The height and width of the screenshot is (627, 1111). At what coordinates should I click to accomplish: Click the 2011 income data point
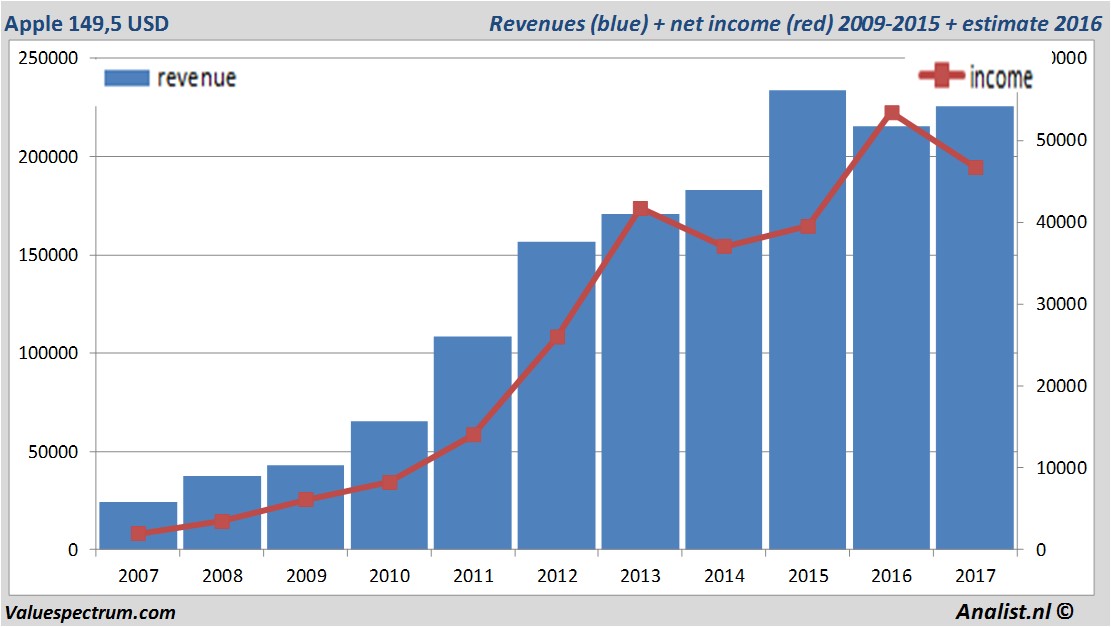(473, 434)
